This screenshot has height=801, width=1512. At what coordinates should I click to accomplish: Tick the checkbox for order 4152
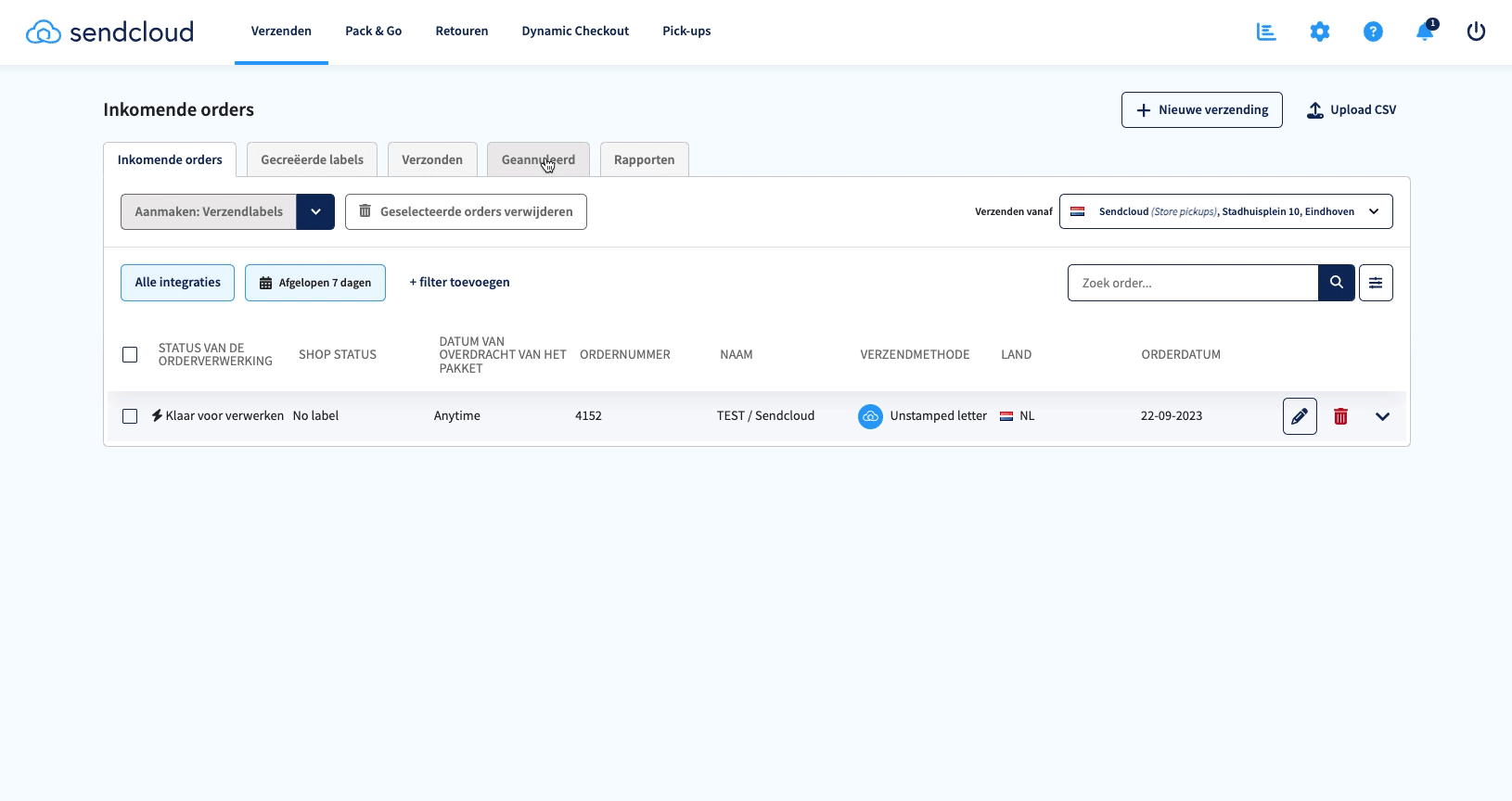pos(130,416)
